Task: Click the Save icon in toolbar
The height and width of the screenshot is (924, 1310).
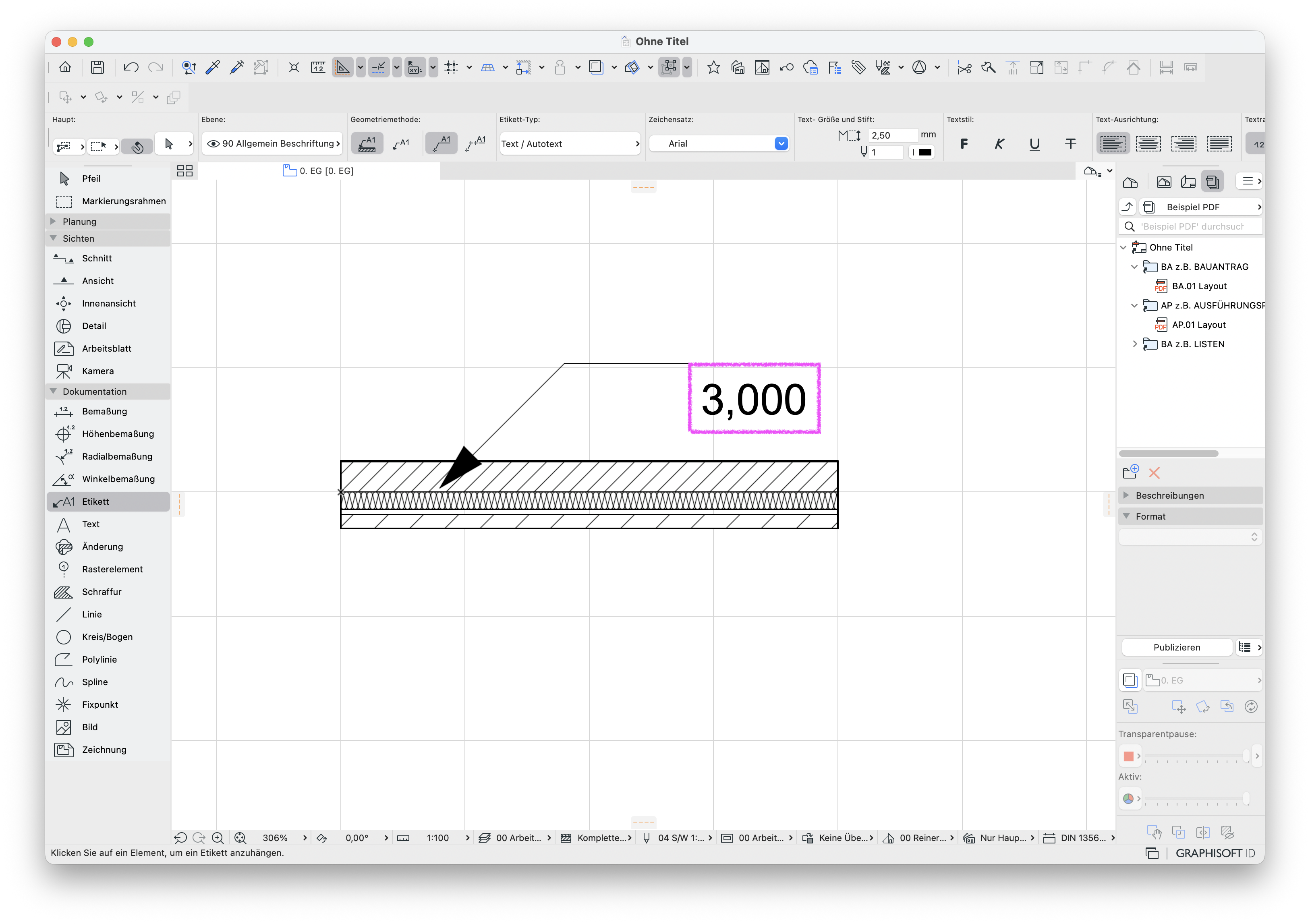Action: point(97,67)
